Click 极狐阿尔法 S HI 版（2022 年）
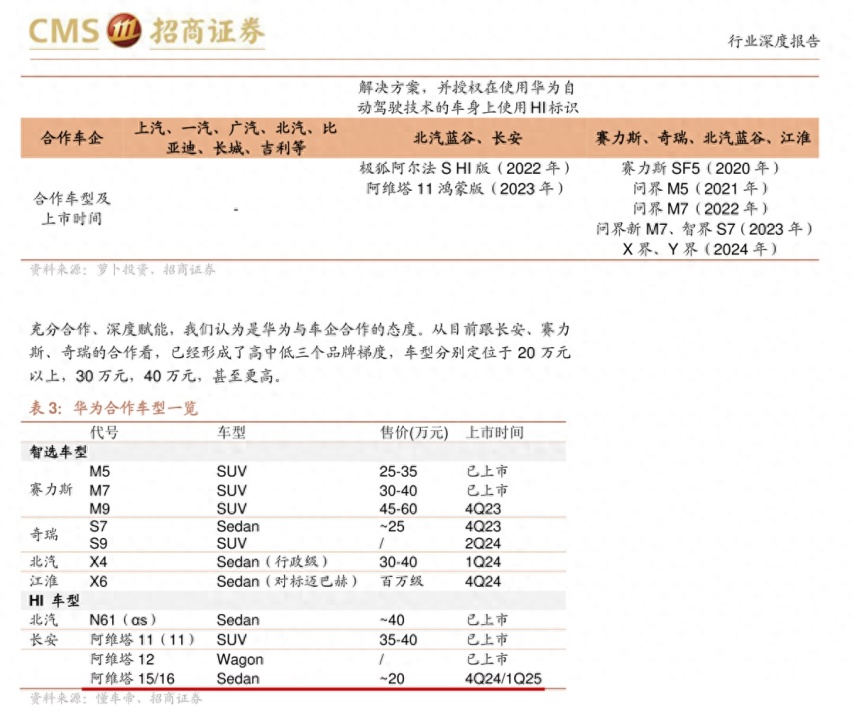This screenshot has width=852, height=719. click(x=465, y=168)
